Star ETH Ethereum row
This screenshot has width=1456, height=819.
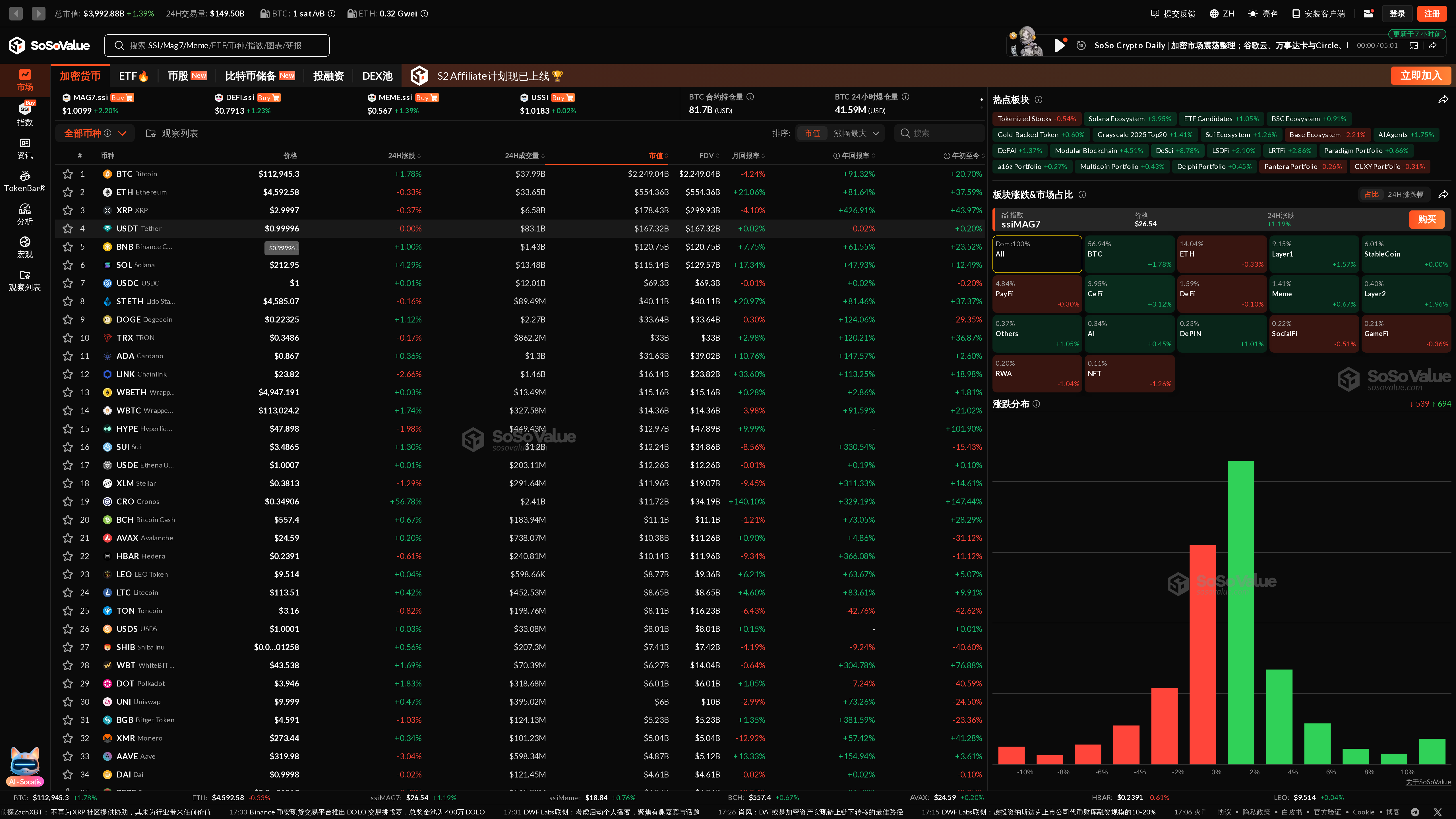click(x=68, y=192)
